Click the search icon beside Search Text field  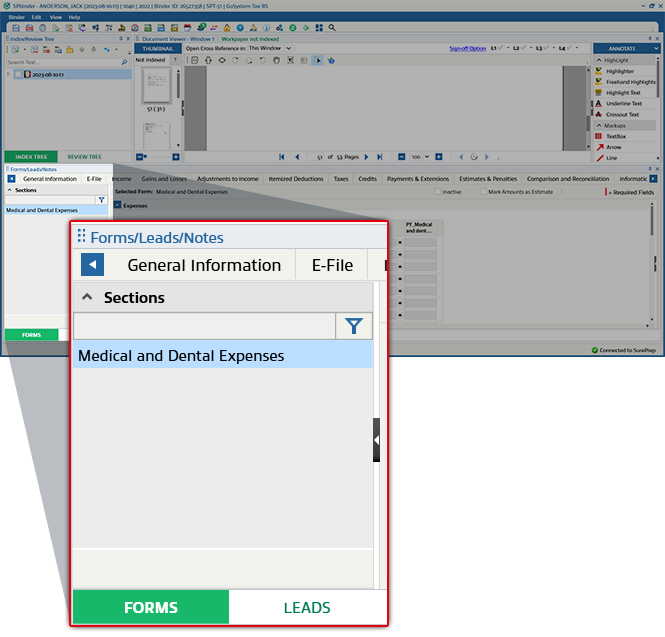pyautogui.click(x=124, y=62)
